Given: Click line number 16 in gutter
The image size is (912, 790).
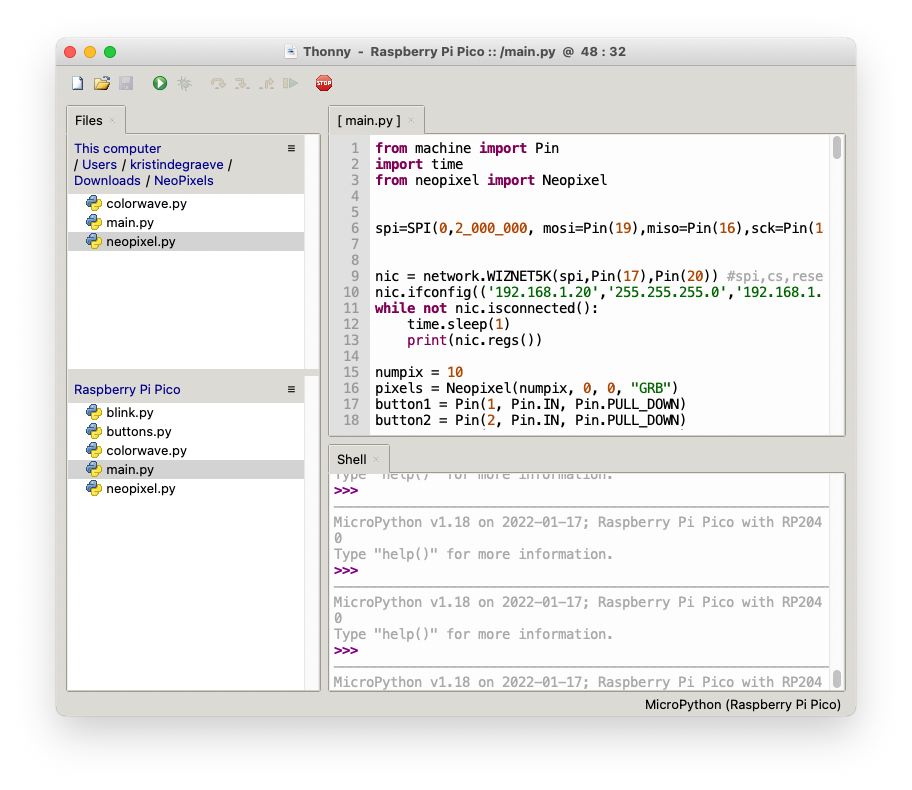Looking at the screenshot, I should click(x=351, y=388).
